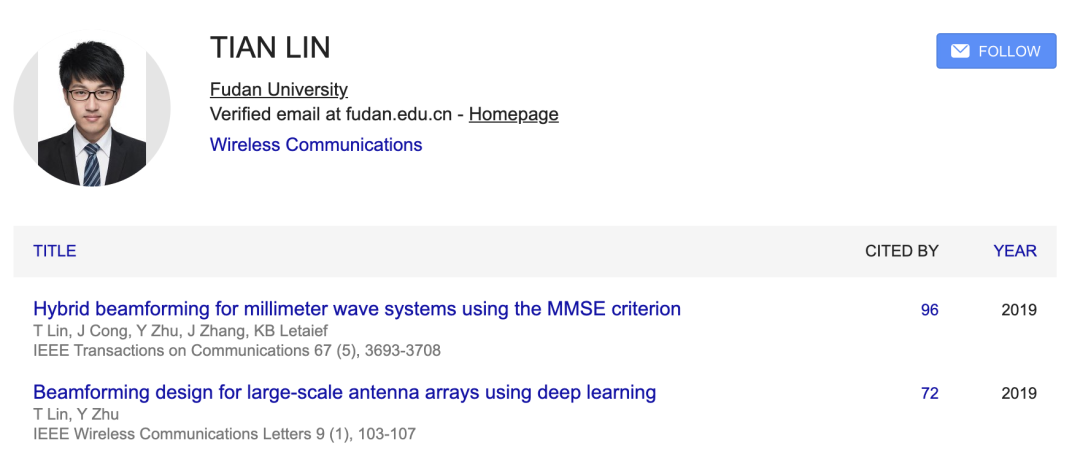The image size is (1080, 454).
Task: Click the author list T Lin, J Cong, Y Zhu
Action: tap(180, 331)
